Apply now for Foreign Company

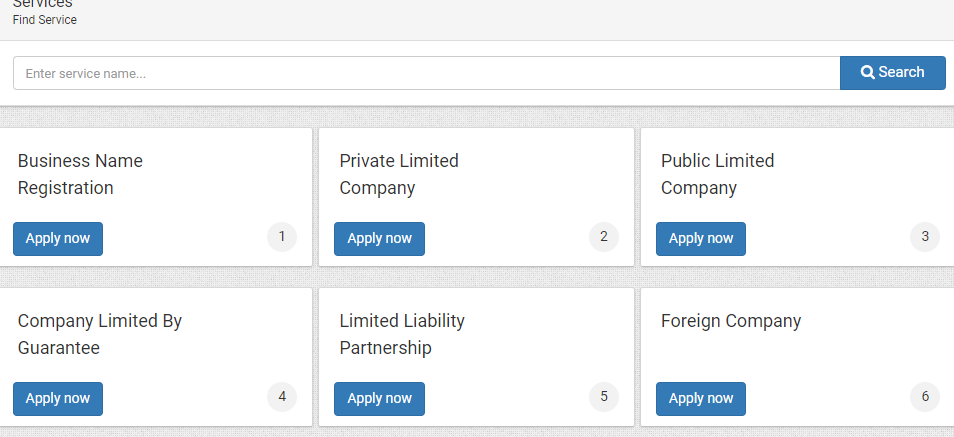[701, 399]
